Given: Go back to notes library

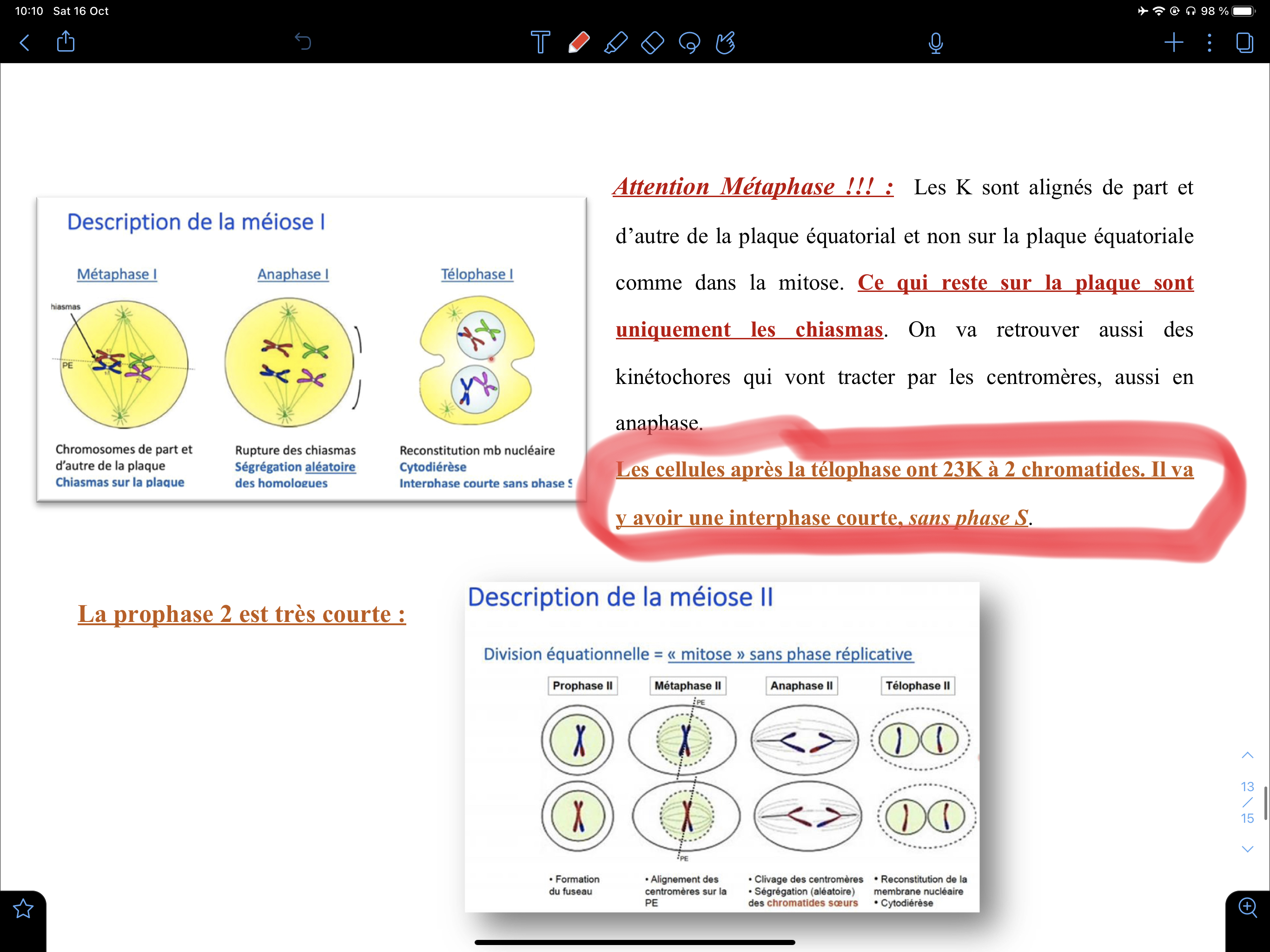Looking at the screenshot, I should tap(25, 42).
